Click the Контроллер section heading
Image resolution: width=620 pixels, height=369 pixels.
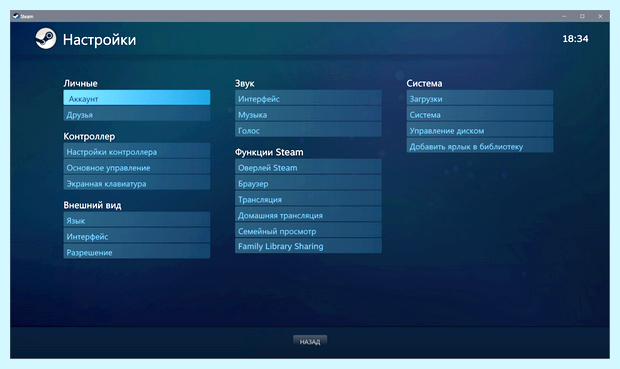89,136
